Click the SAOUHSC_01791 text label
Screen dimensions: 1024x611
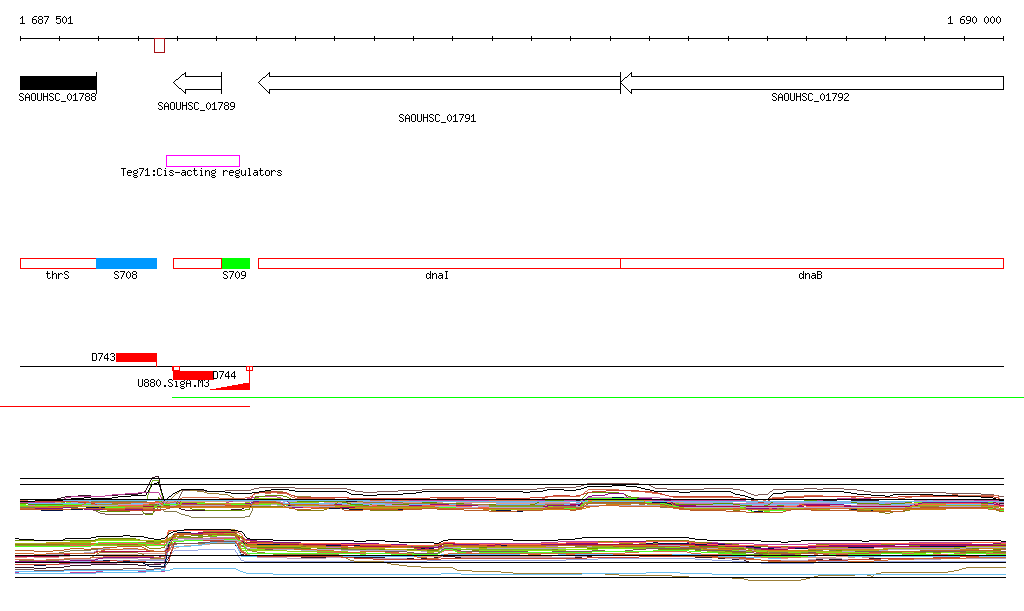(x=437, y=119)
